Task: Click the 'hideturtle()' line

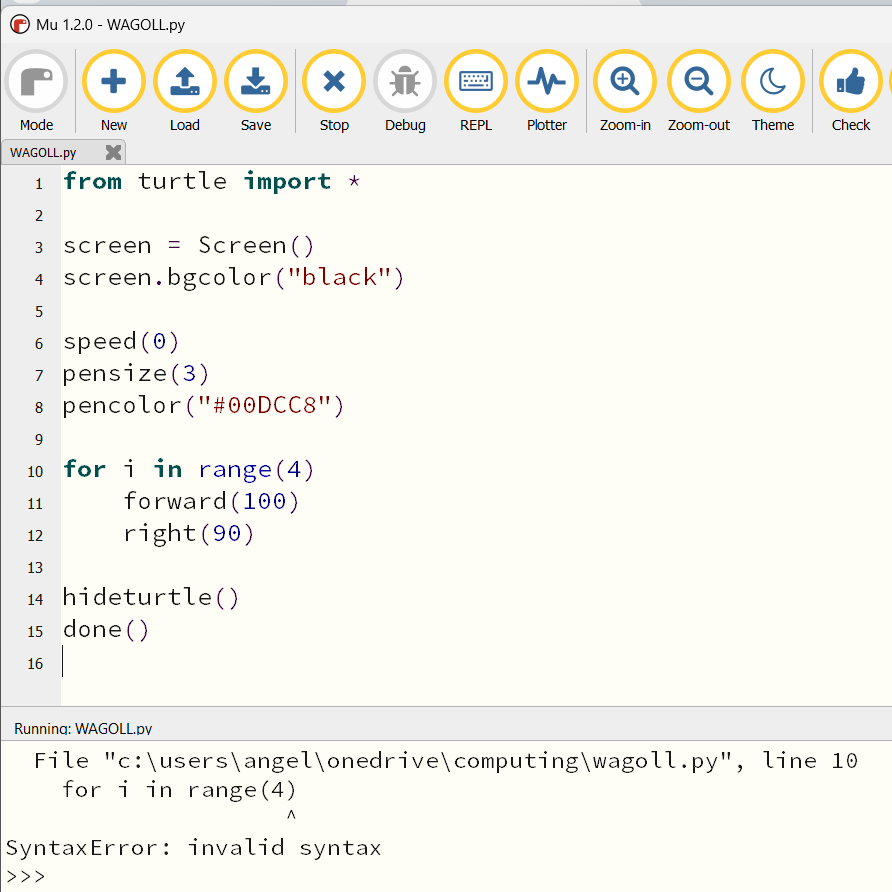Action: click(151, 597)
